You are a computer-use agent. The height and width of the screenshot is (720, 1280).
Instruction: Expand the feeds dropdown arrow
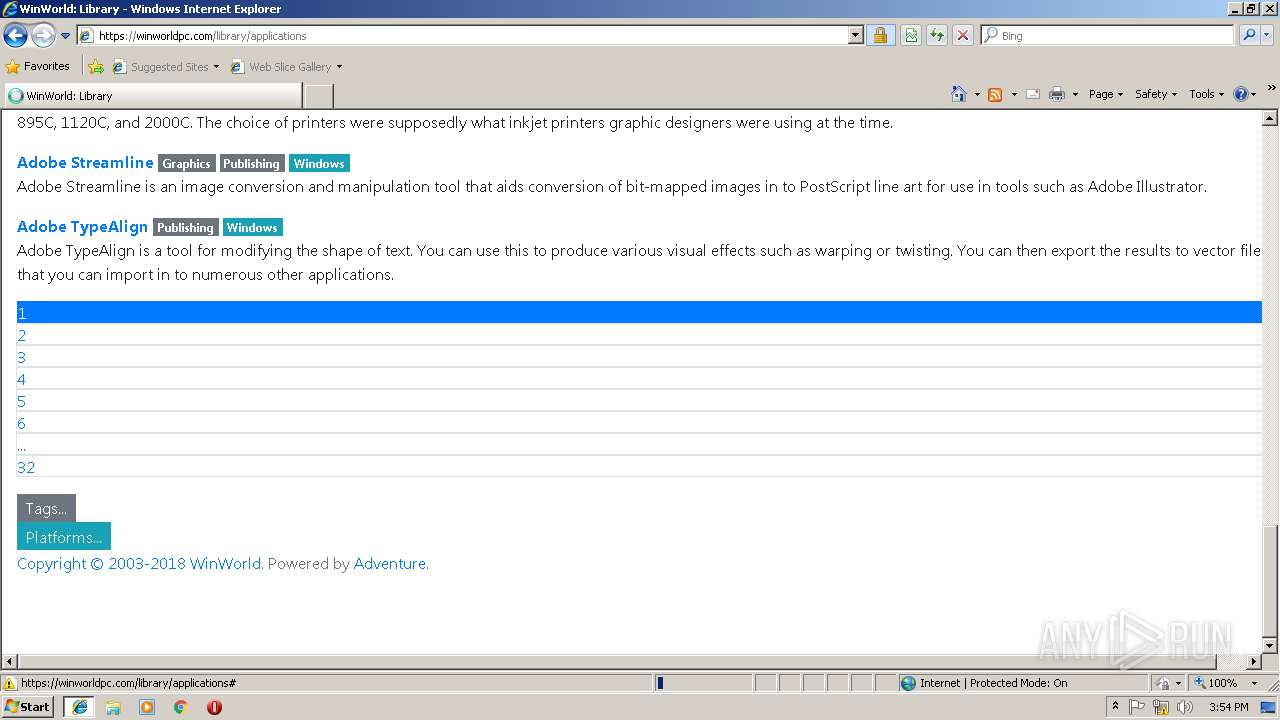pyautogui.click(x=1014, y=94)
